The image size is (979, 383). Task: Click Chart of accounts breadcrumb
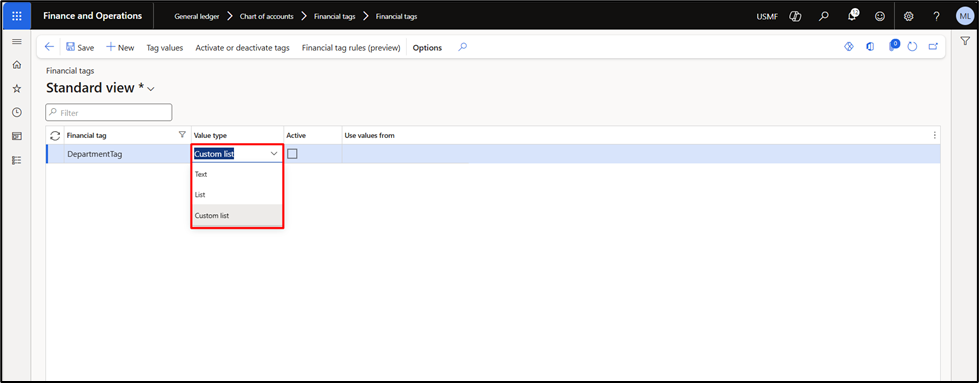pos(267,16)
